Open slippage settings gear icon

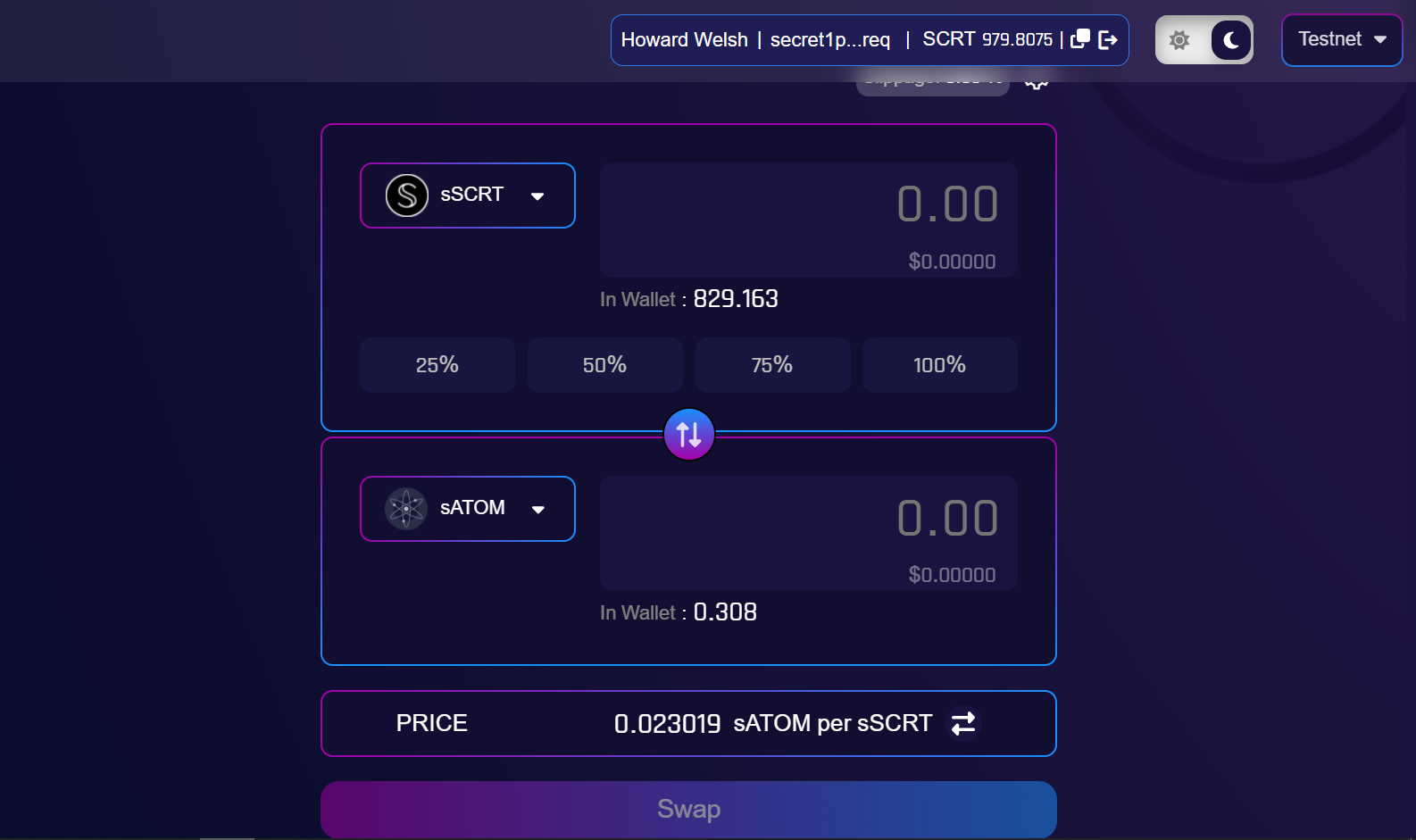pos(1037,83)
